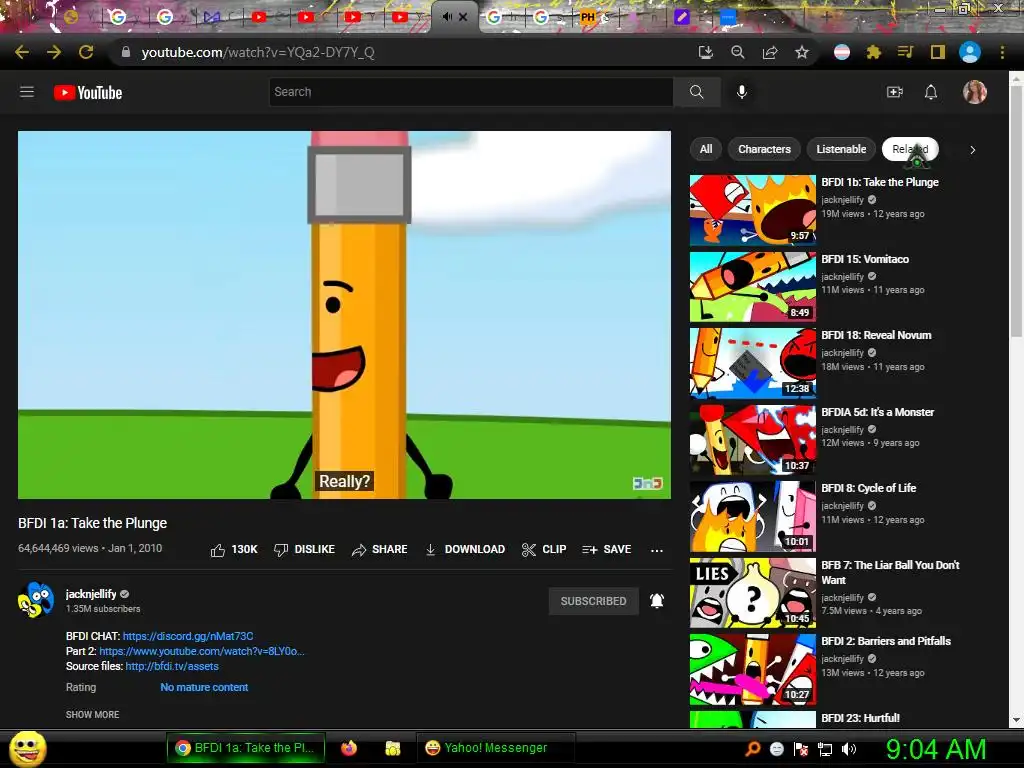
Task: Click the pink-blue striped extension icon
Action: pos(842,52)
